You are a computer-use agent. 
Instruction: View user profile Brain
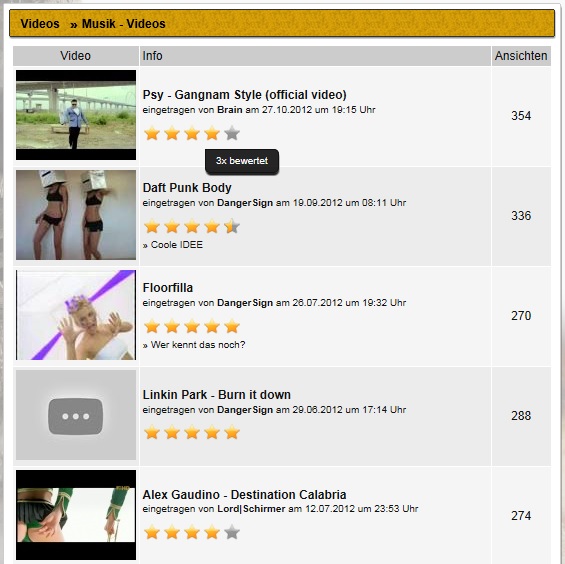coord(230,110)
